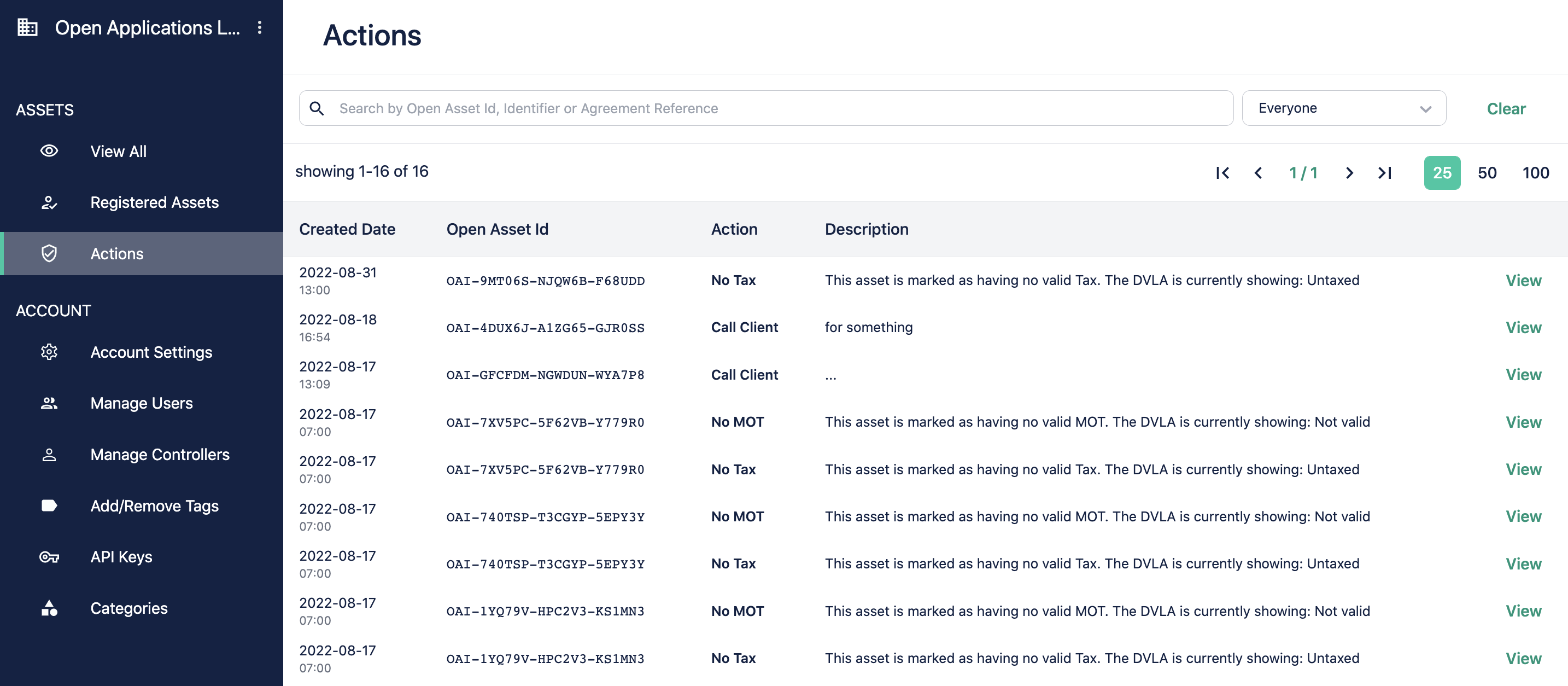The image size is (1568, 686).
Task: Click the key icon for API Keys
Action: 49,557
